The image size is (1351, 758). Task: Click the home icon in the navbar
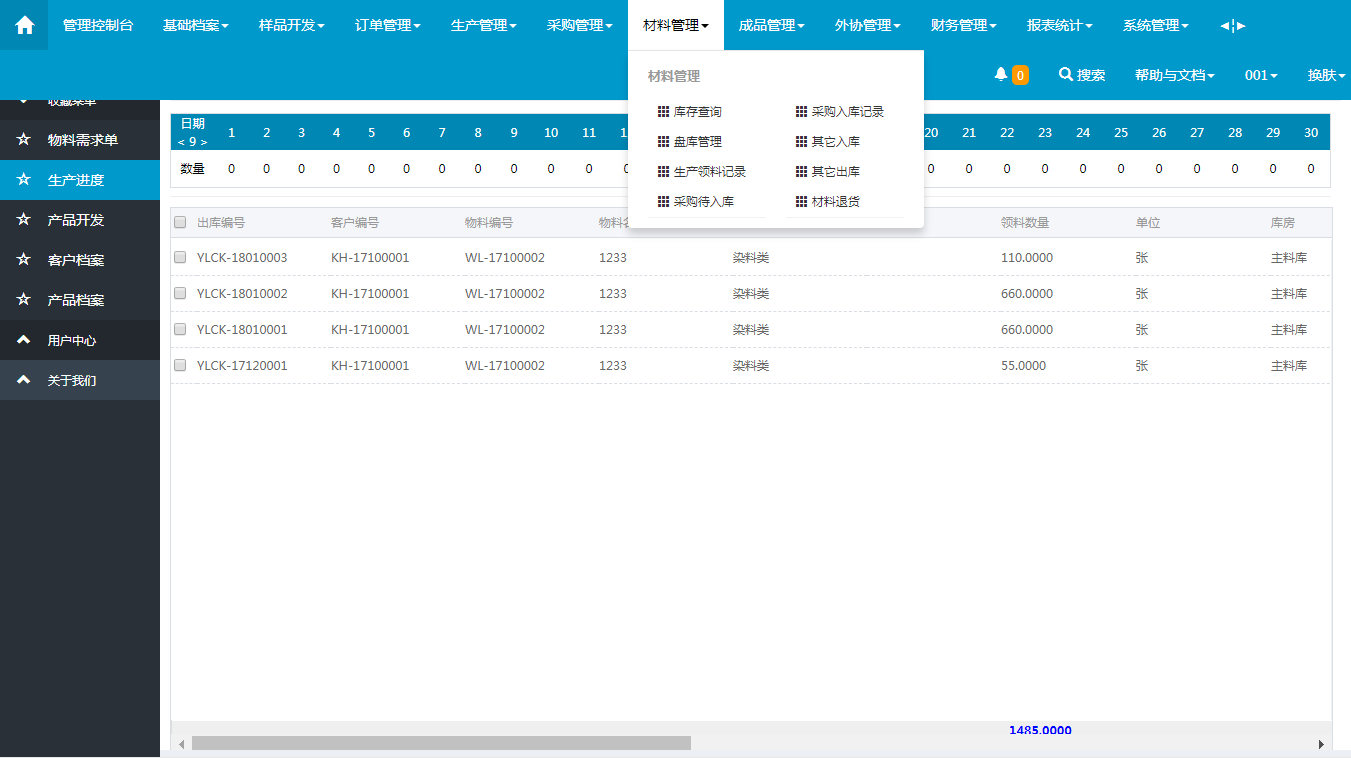click(24, 25)
